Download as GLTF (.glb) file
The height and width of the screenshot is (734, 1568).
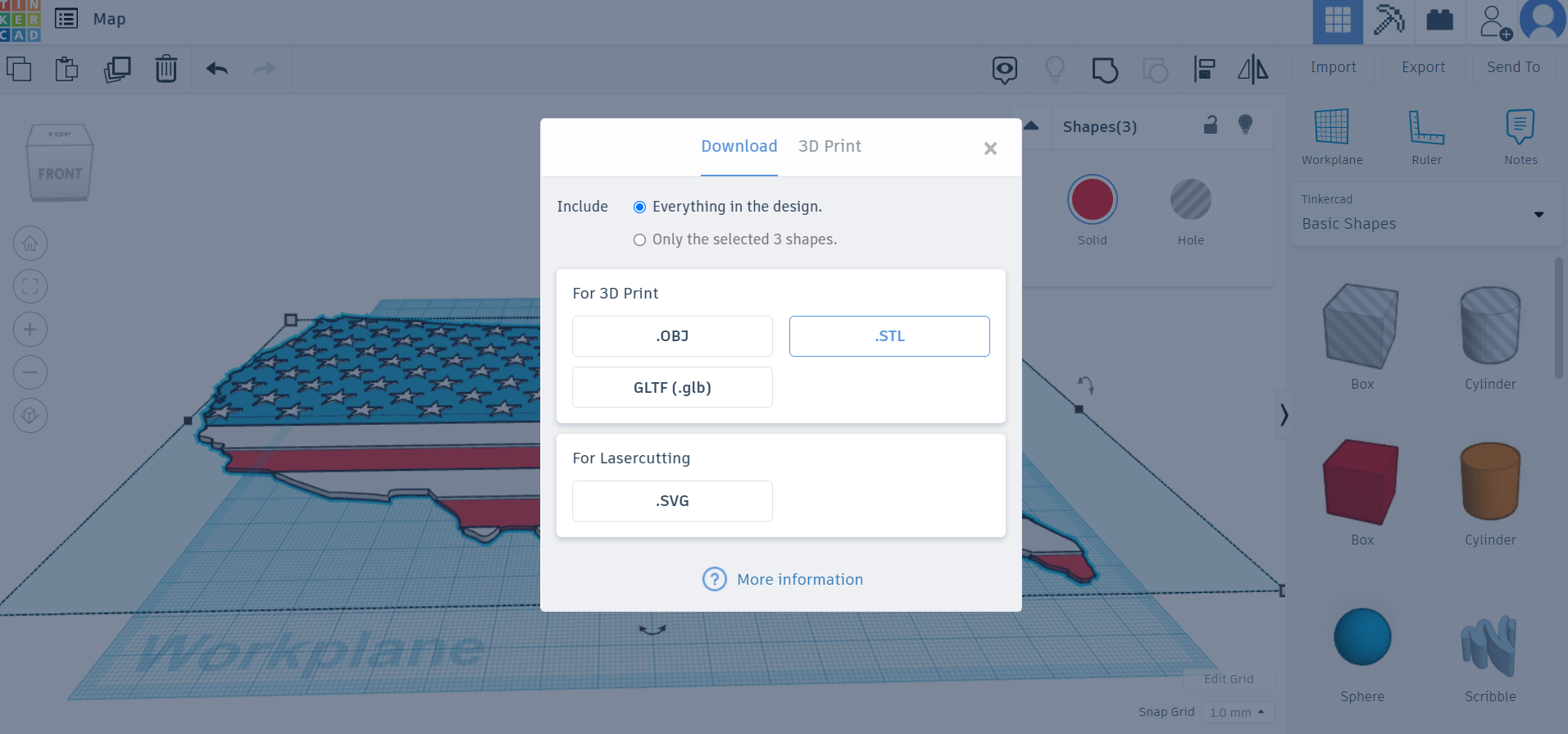coord(672,387)
